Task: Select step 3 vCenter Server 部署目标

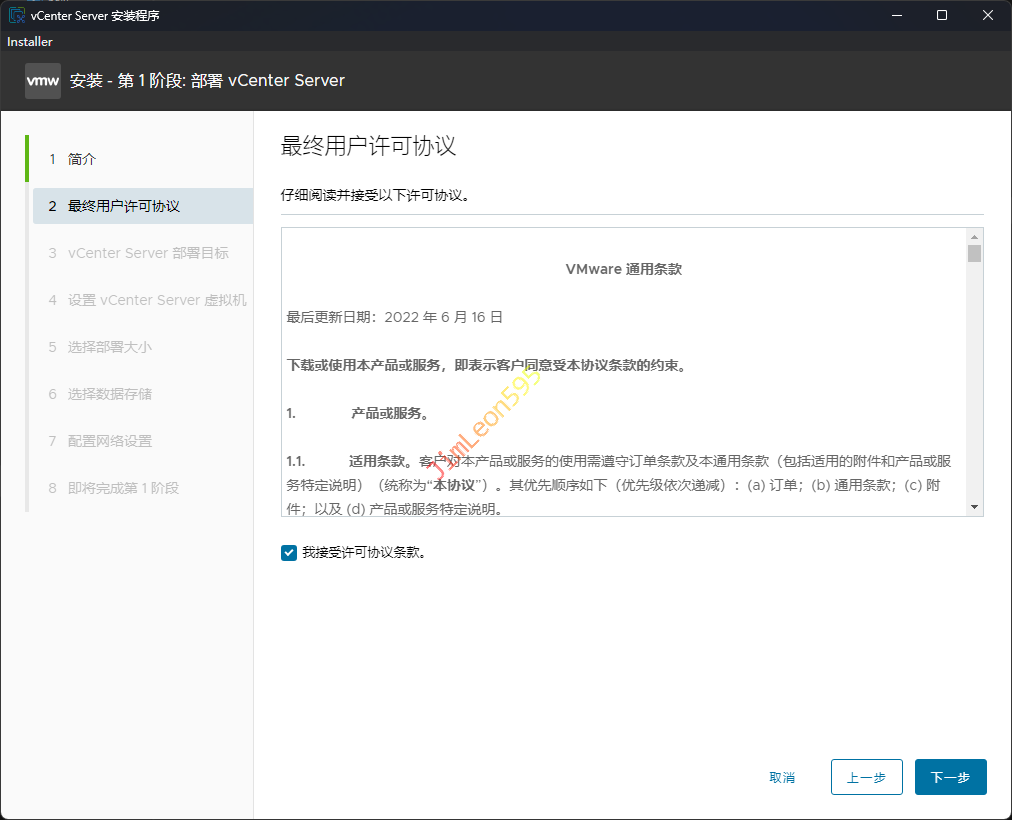Action: click(148, 253)
